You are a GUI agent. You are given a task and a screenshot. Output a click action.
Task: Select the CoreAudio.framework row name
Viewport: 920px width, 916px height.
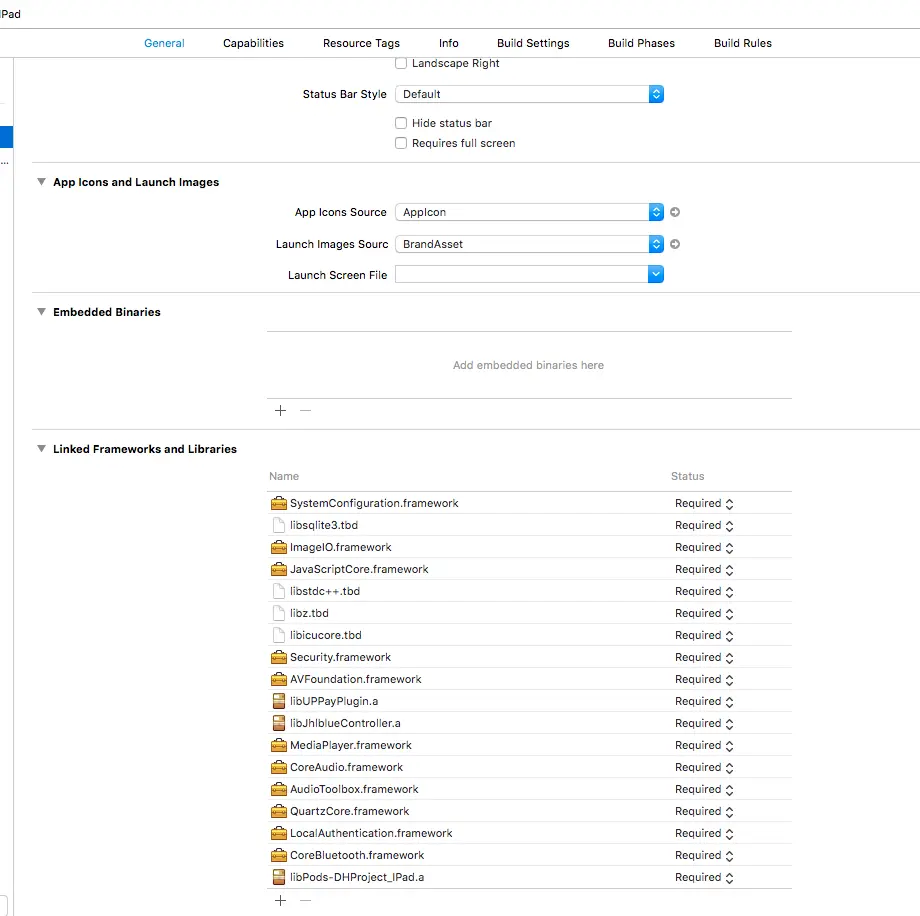[x=346, y=767]
